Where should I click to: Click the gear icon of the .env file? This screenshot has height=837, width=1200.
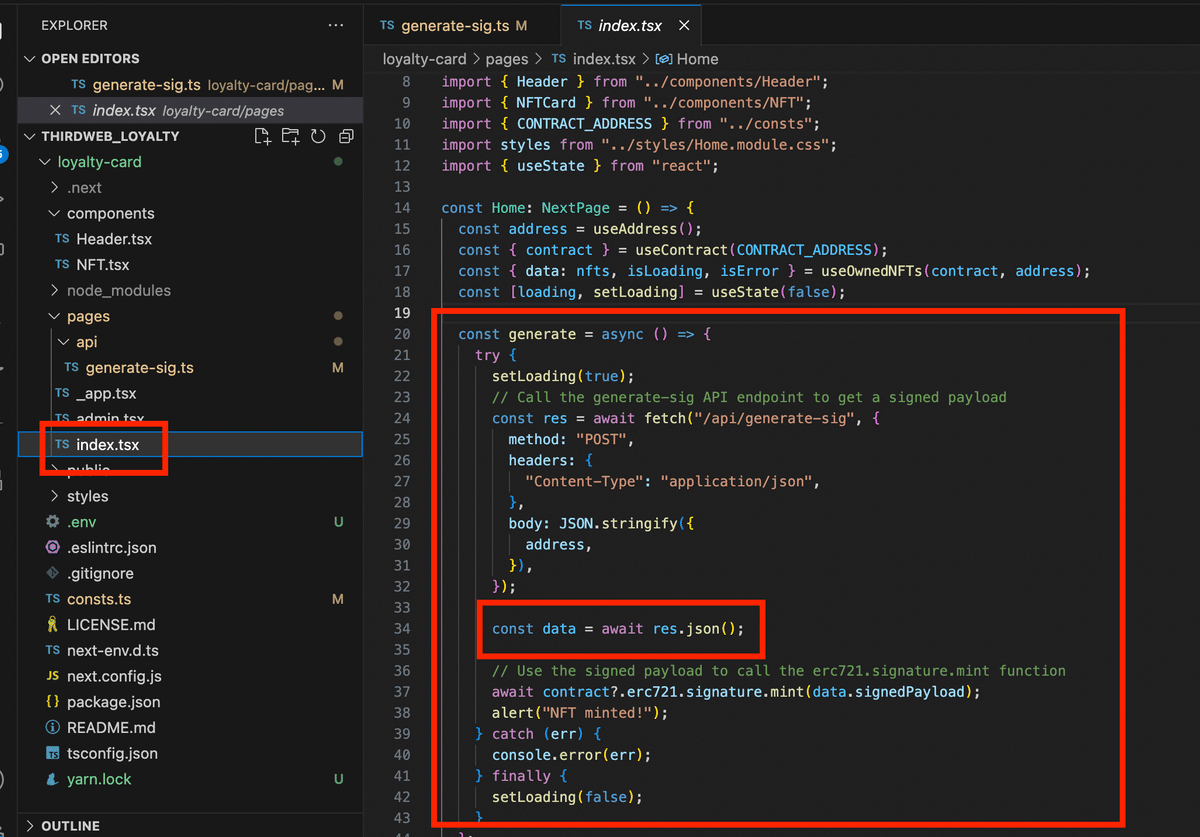[x=53, y=522]
